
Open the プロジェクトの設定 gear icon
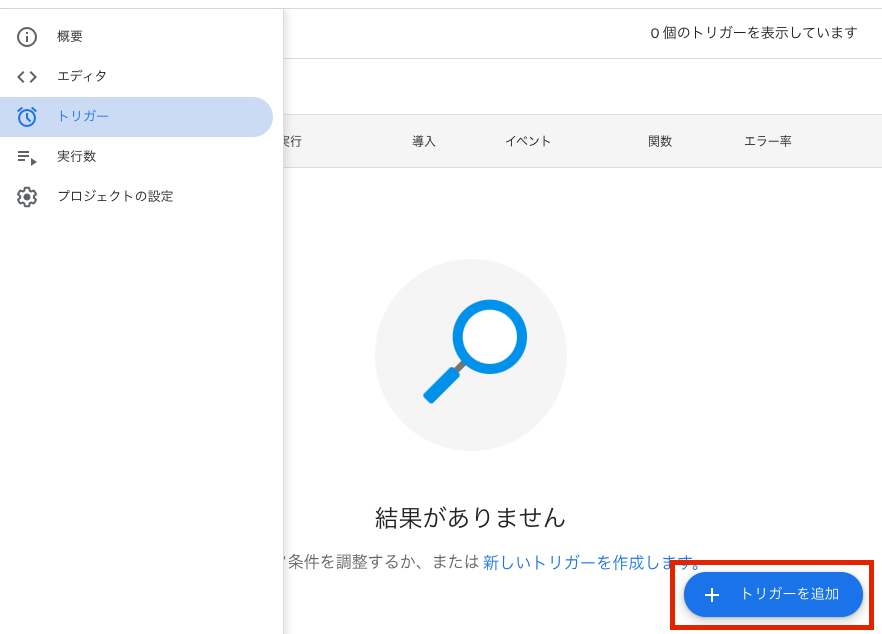(x=26, y=196)
